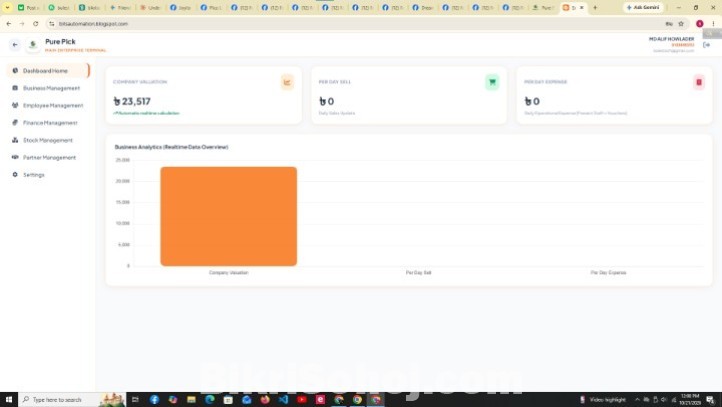The width and height of the screenshot is (722, 407).
Task: Click Business Analytics chart title
Action: pos(171,147)
